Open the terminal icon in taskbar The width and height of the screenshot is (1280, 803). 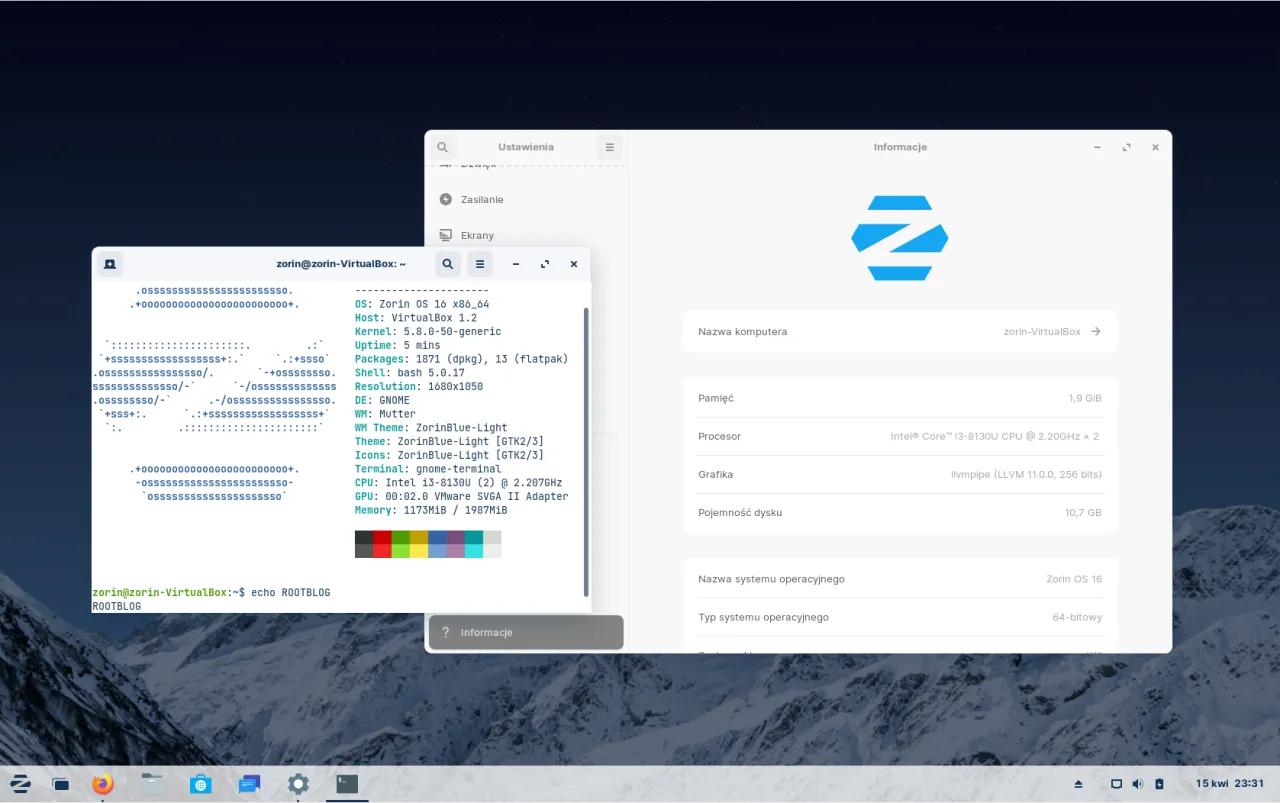(x=346, y=784)
